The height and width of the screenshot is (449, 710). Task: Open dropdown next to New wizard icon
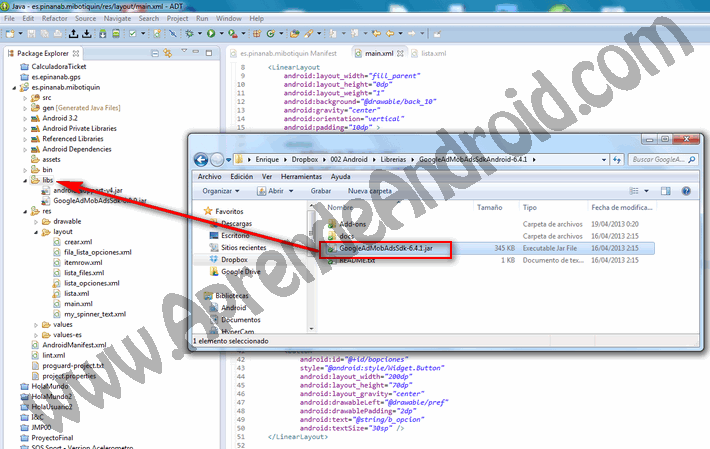[20, 33]
